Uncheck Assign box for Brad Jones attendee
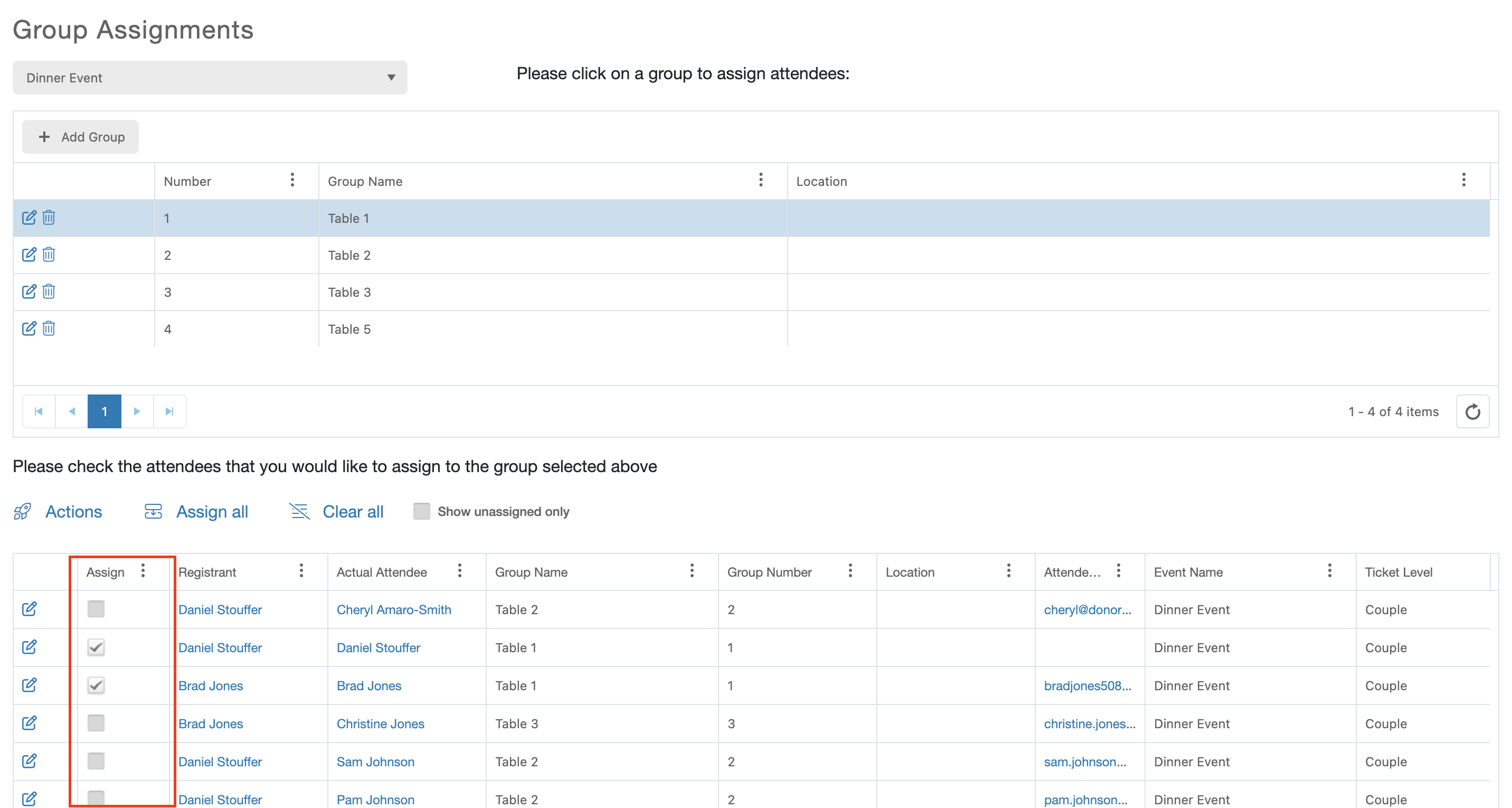This screenshot has width=1512, height=808. click(x=96, y=685)
